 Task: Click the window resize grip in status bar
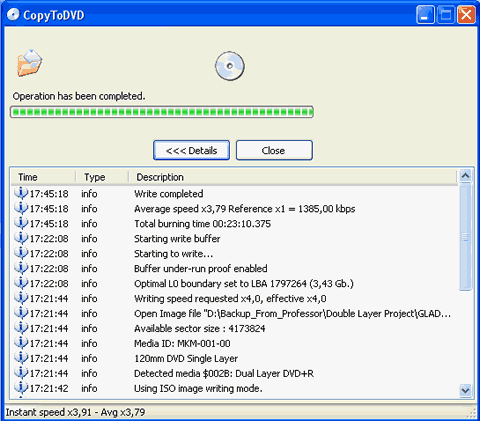tap(471, 414)
